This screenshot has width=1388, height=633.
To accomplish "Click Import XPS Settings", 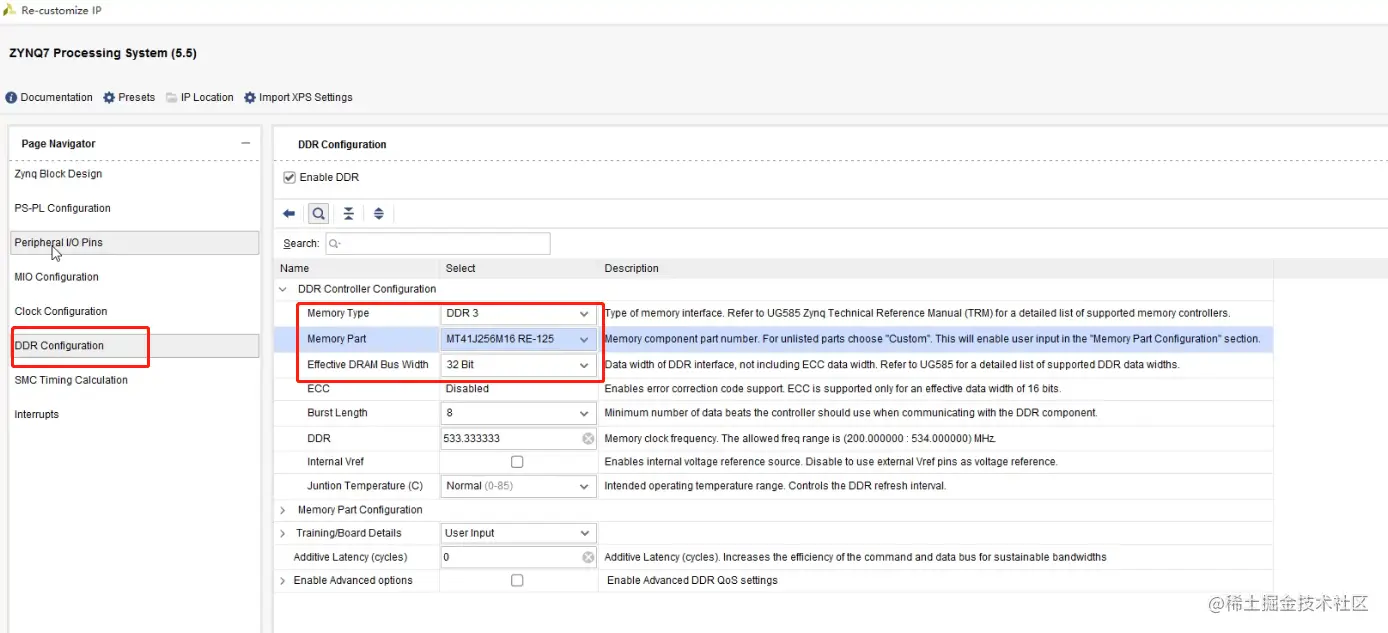I will click(298, 97).
